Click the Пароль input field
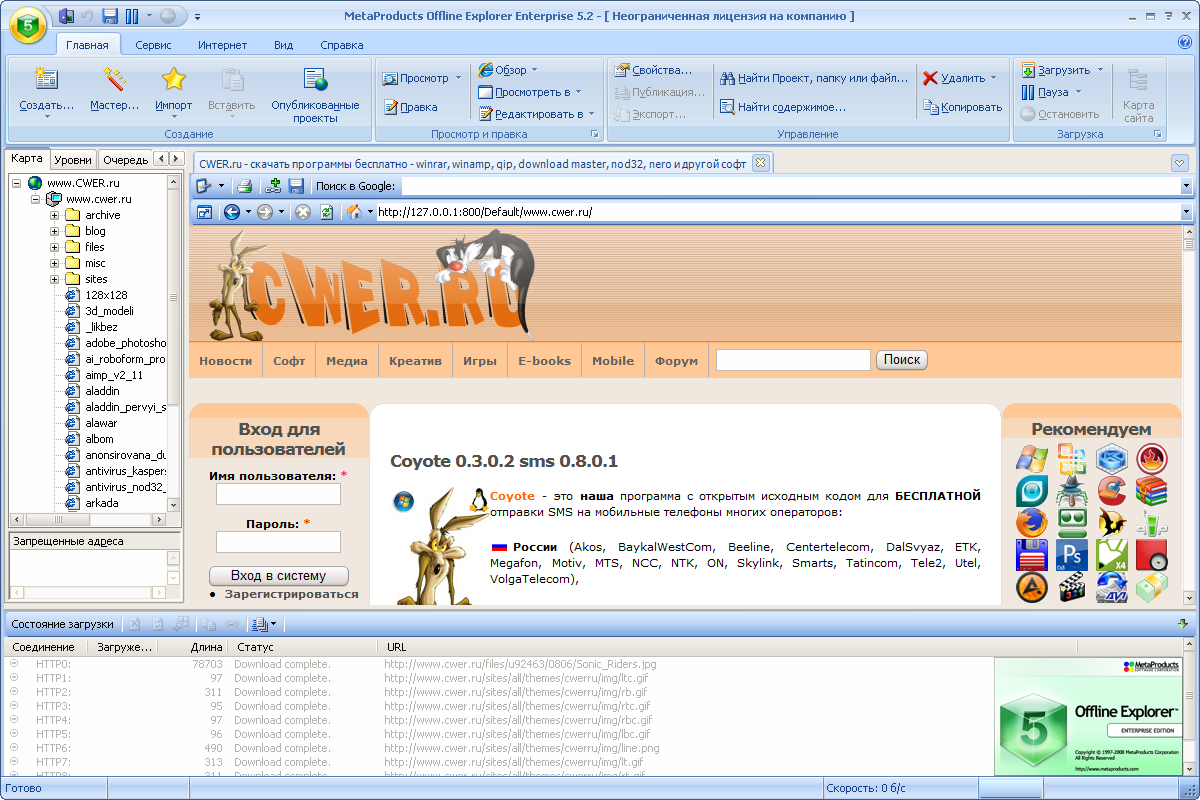The height and width of the screenshot is (800, 1200). (279, 542)
